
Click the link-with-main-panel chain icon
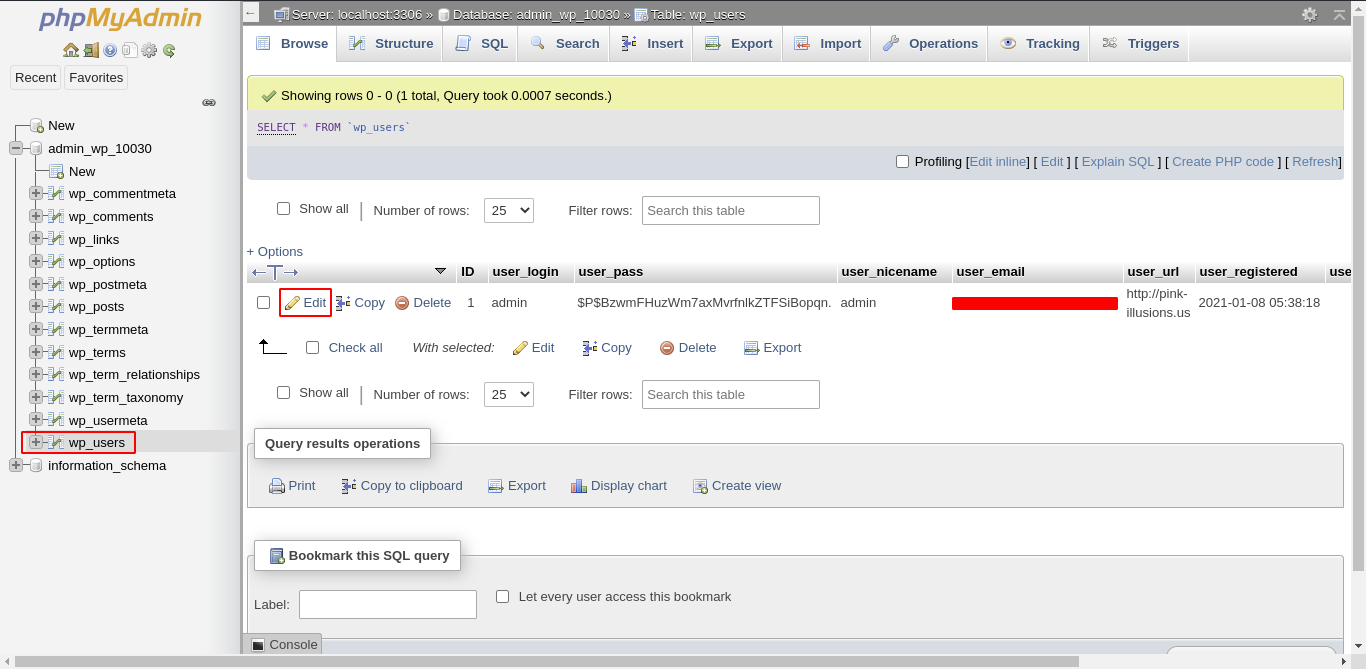(209, 102)
